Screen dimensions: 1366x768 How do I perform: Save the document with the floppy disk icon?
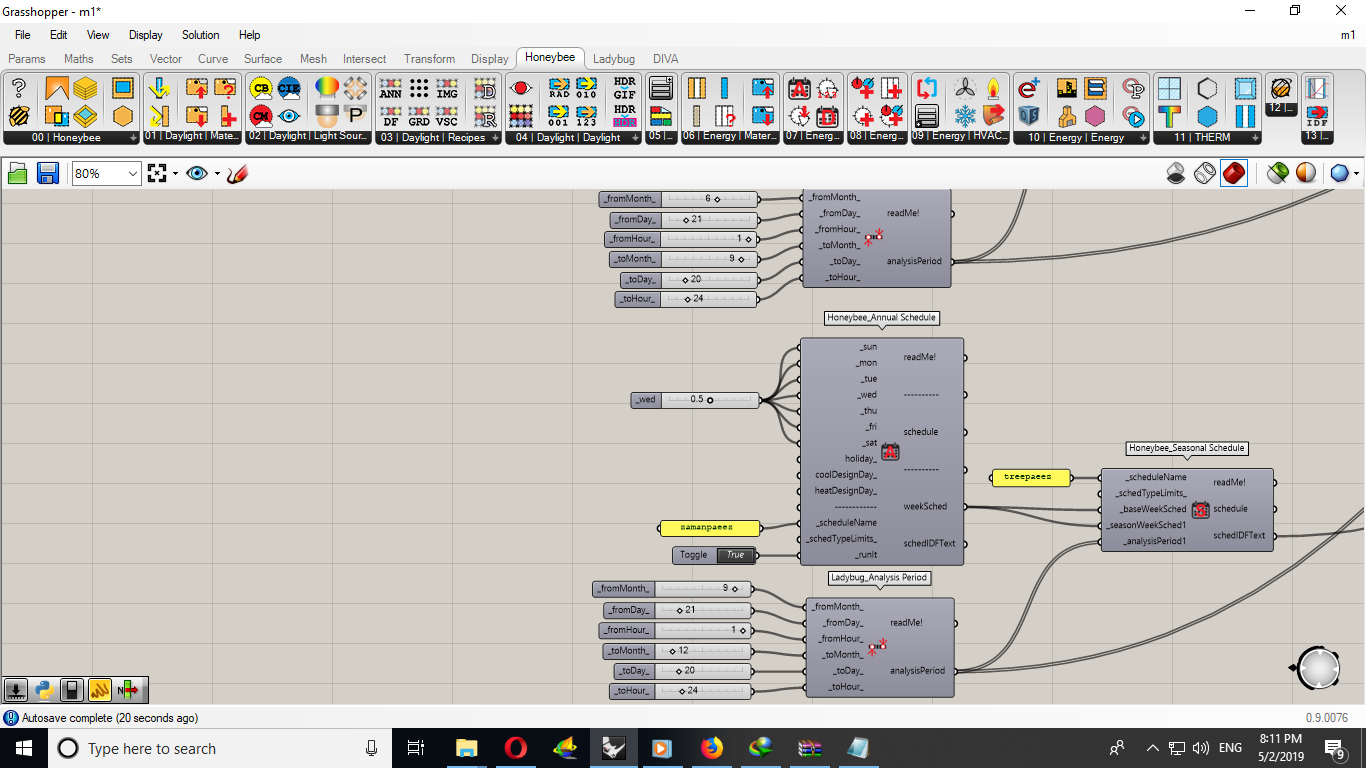(x=47, y=173)
